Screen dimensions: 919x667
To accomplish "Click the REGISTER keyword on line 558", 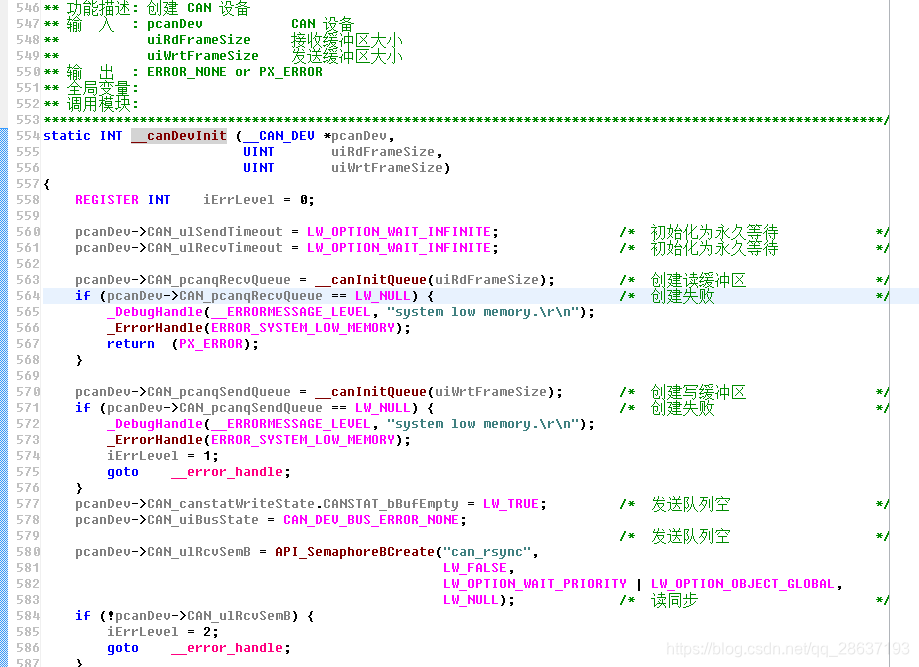I will pyautogui.click(x=107, y=200).
